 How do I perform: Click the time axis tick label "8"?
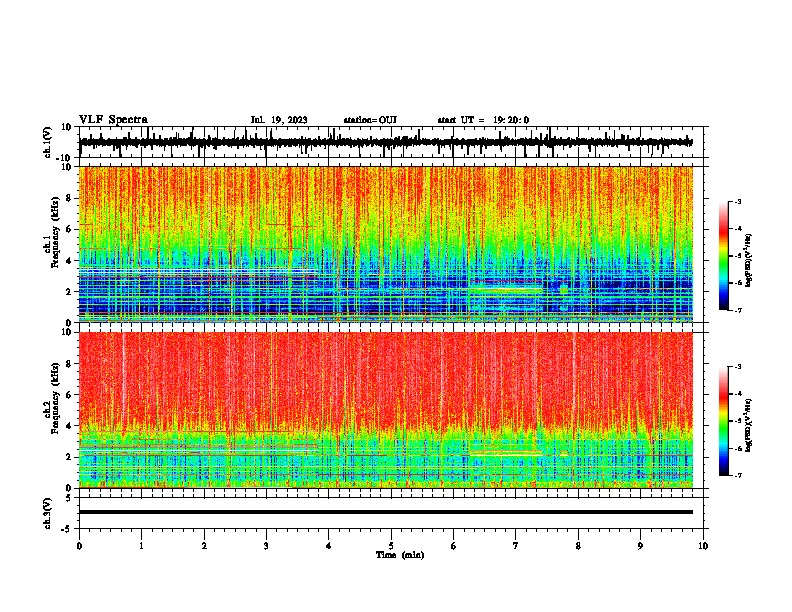(x=578, y=546)
